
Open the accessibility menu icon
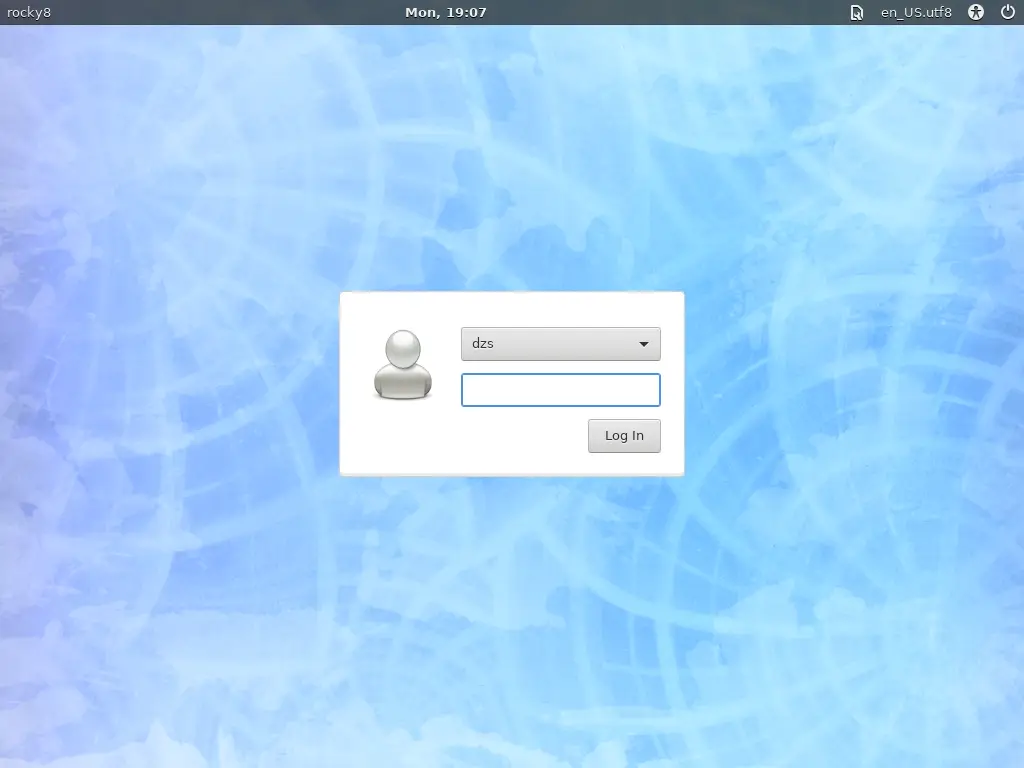coord(976,12)
